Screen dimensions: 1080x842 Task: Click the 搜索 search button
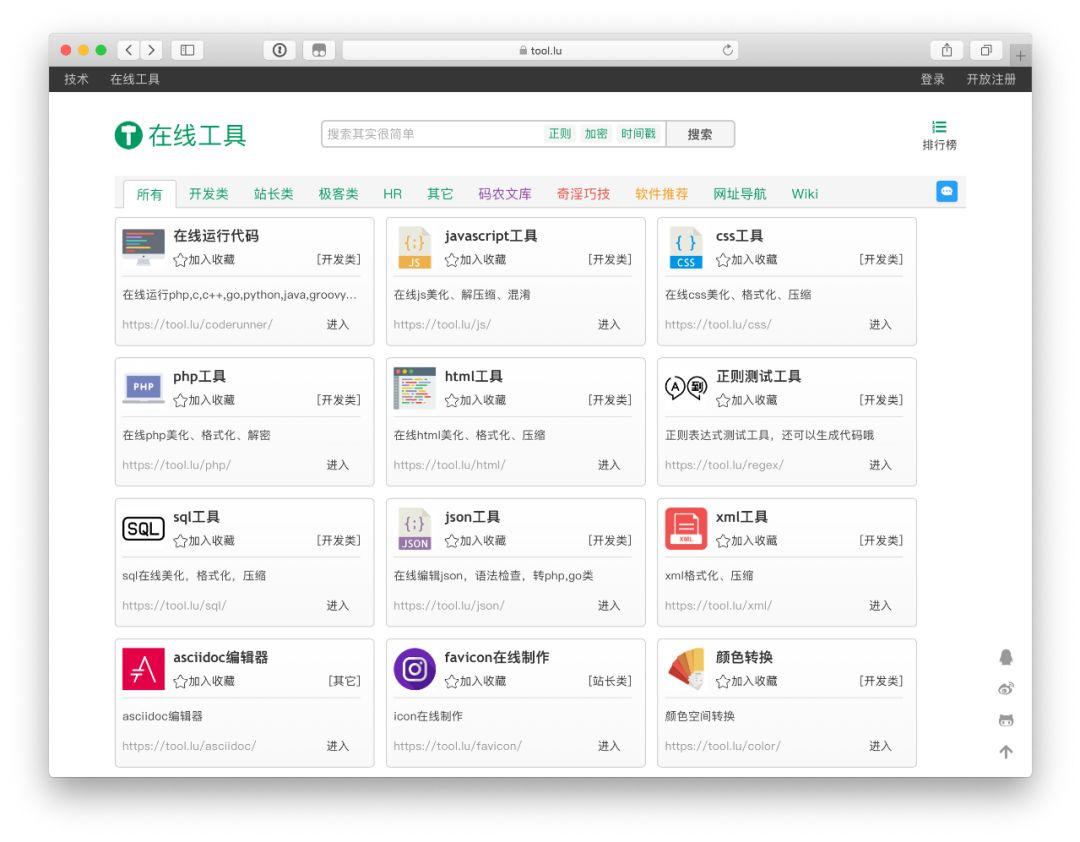pyautogui.click(x=700, y=133)
